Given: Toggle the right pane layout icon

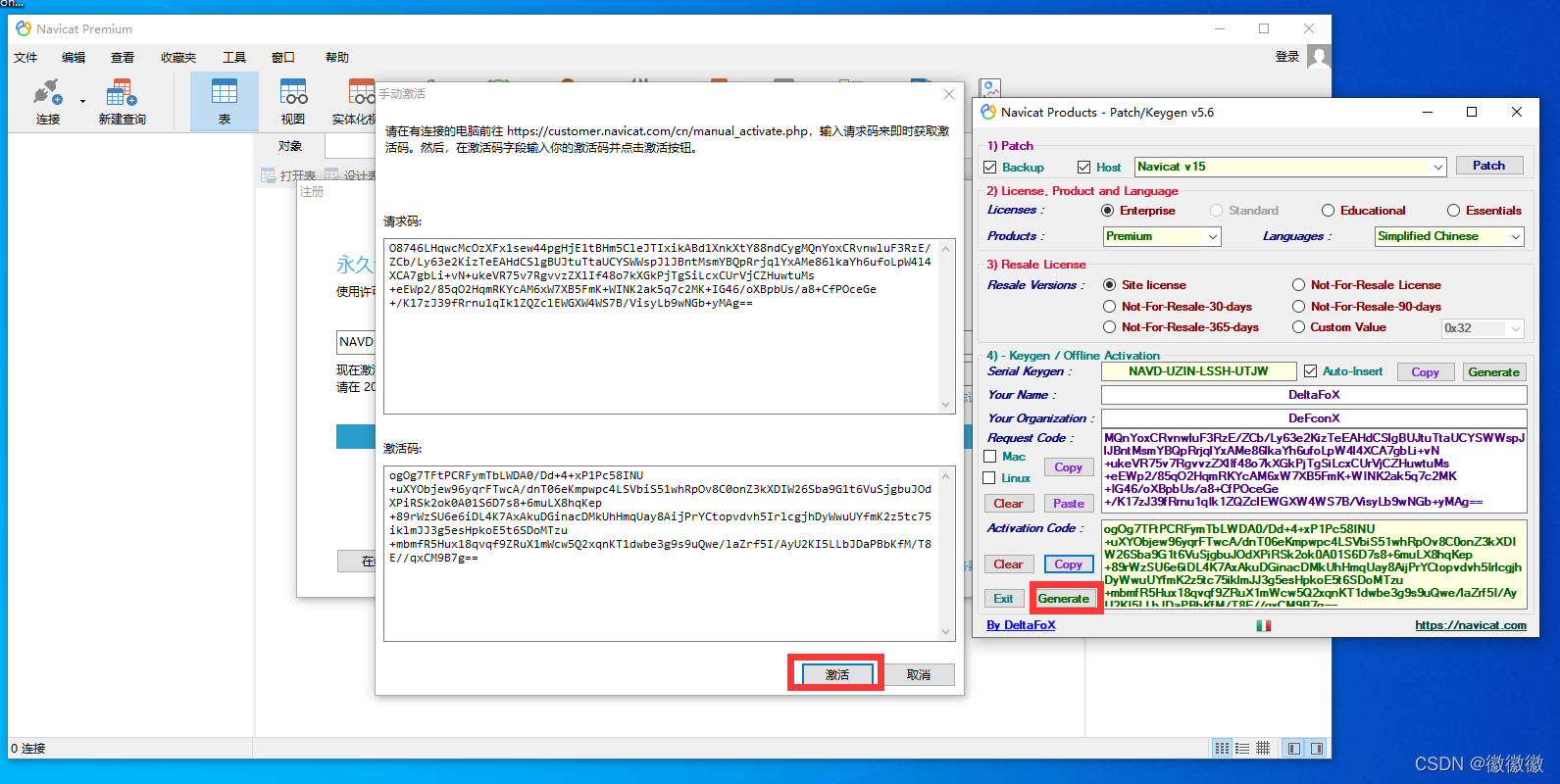Looking at the screenshot, I should [1316, 748].
